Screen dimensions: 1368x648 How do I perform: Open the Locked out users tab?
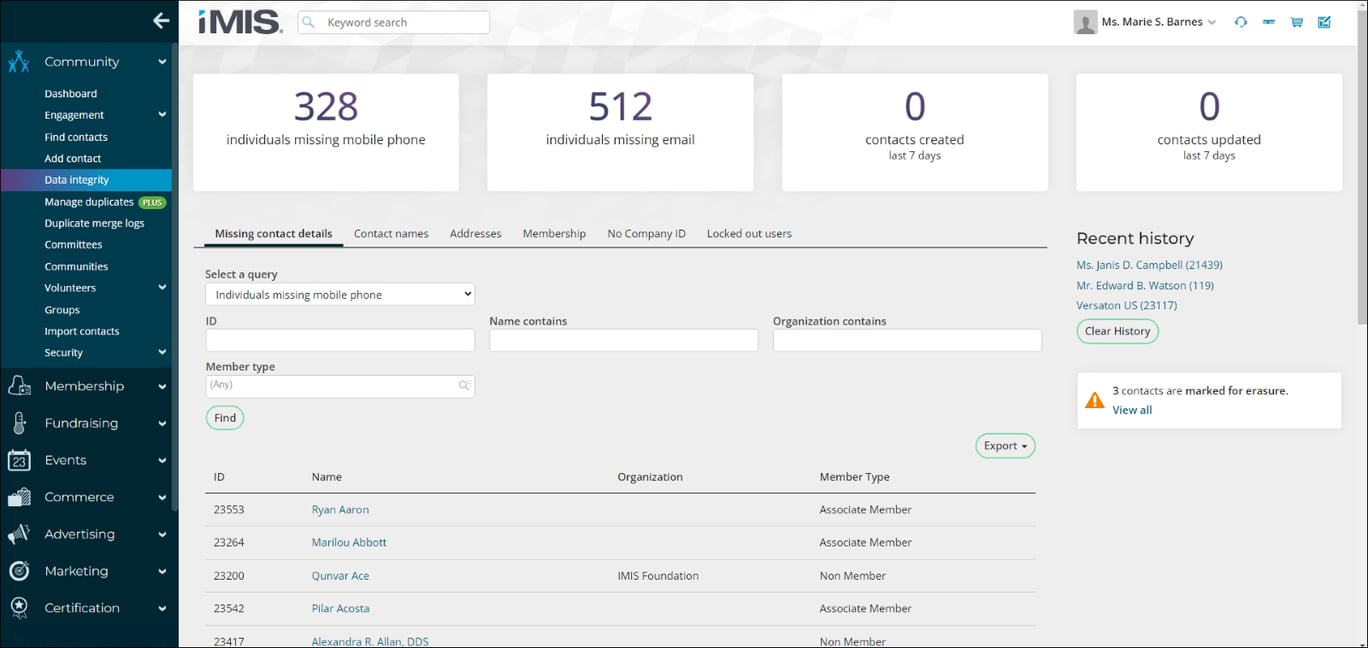pyautogui.click(x=748, y=233)
